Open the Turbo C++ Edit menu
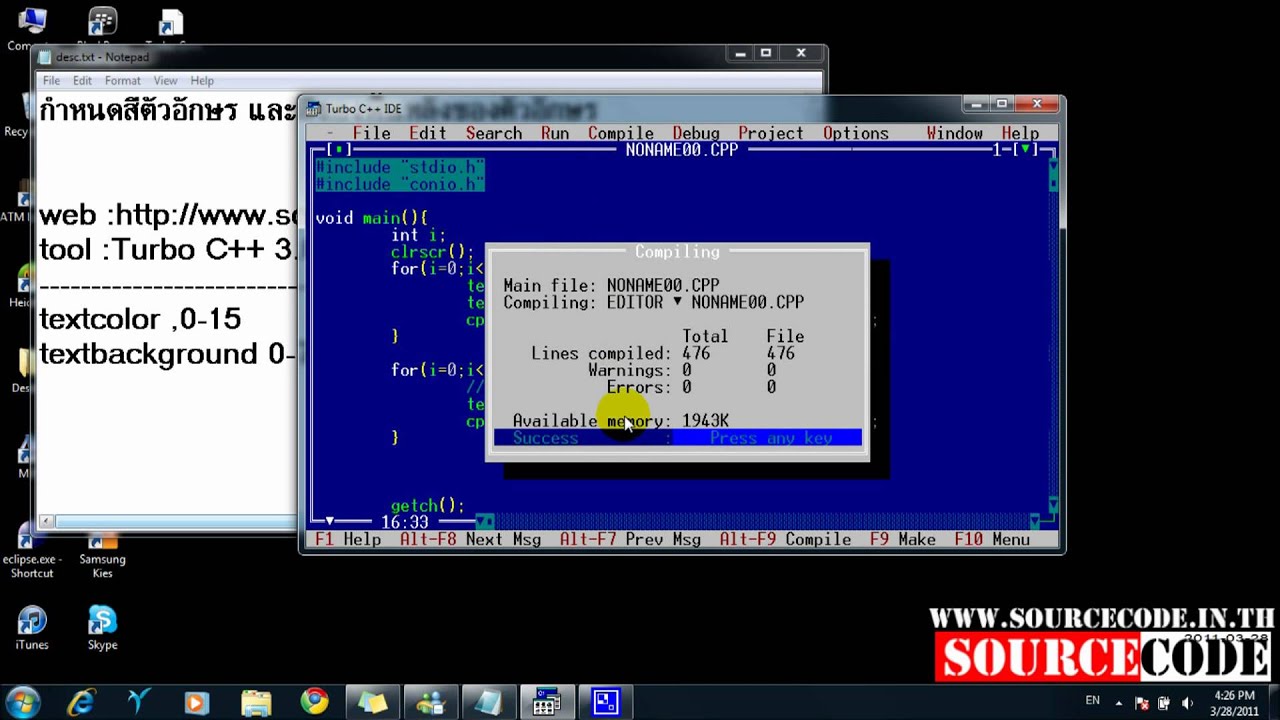 coord(427,133)
